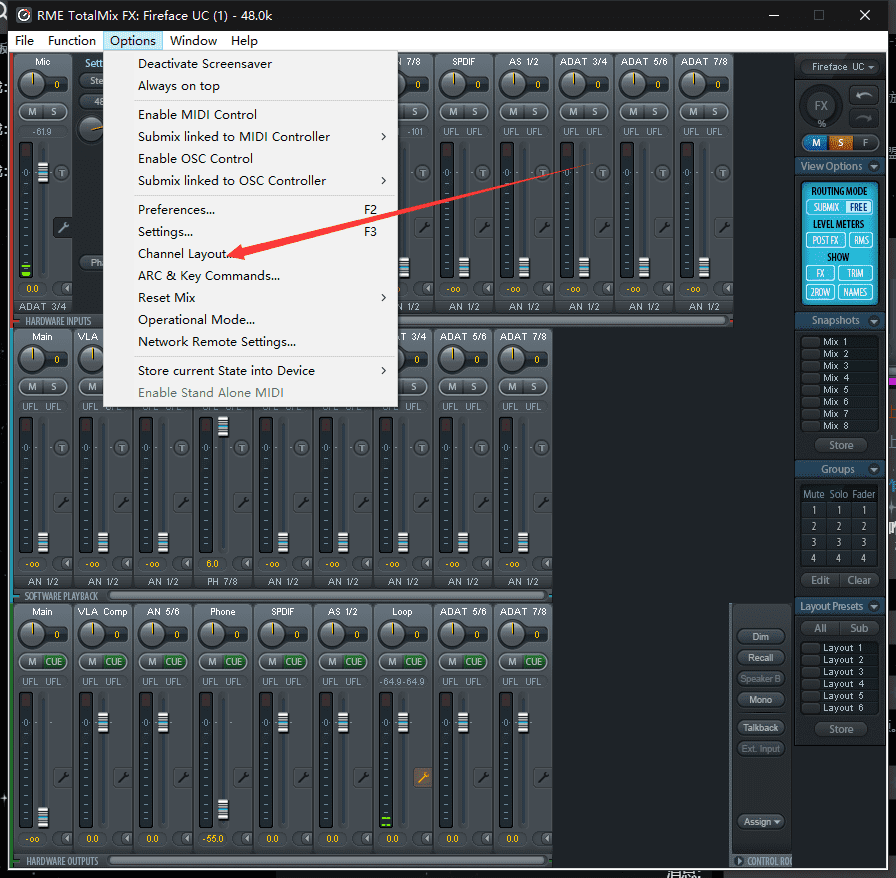Open the Window menu
This screenshot has height=878, width=896.
click(x=193, y=41)
